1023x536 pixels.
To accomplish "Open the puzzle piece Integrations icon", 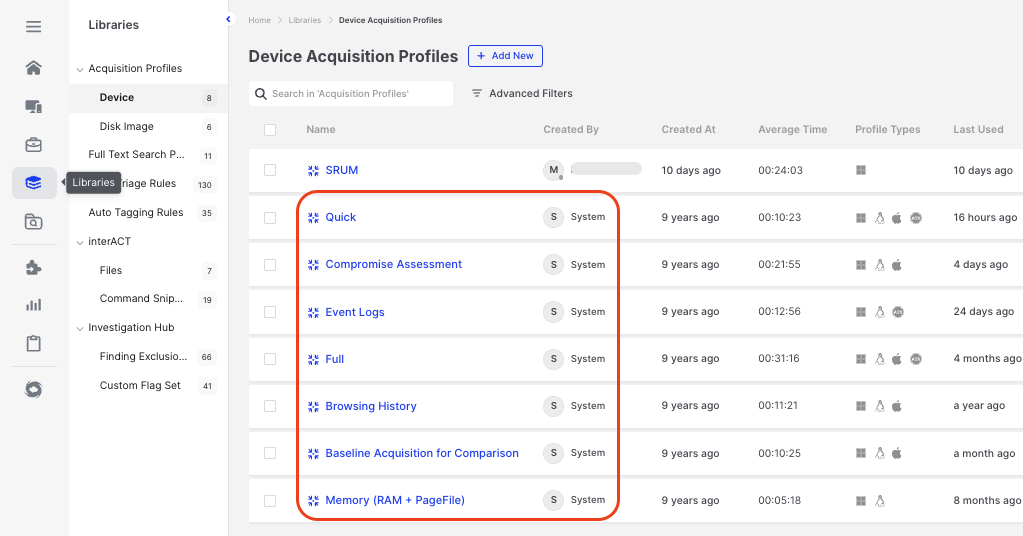I will point(34,267).
